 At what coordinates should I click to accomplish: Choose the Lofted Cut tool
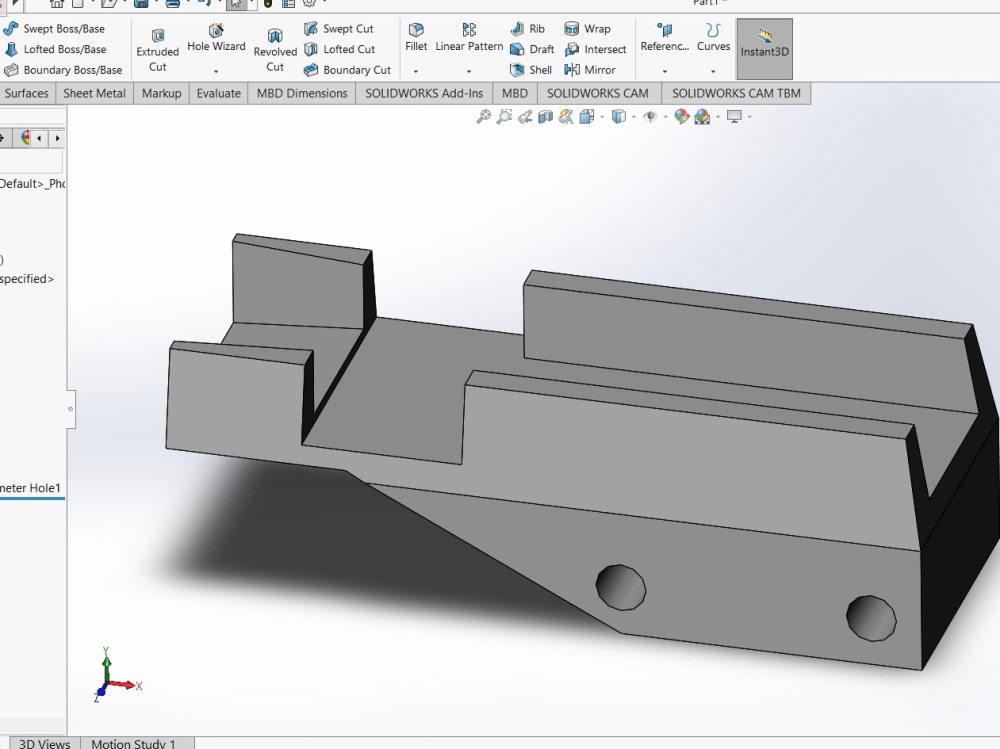tap(339, 49)
